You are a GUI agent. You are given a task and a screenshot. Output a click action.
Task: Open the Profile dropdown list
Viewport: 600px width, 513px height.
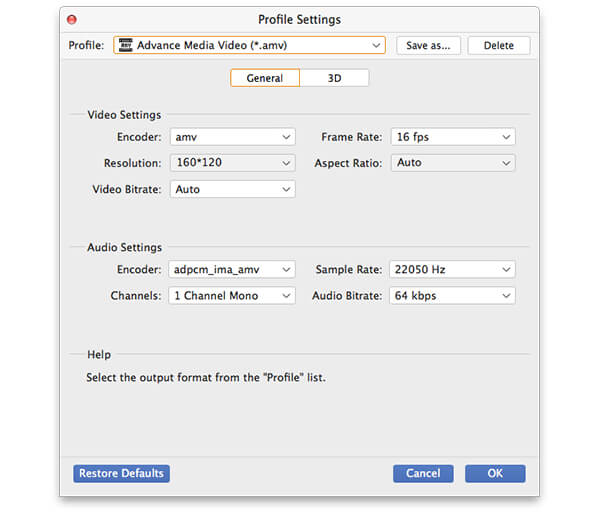coord(249,45)
